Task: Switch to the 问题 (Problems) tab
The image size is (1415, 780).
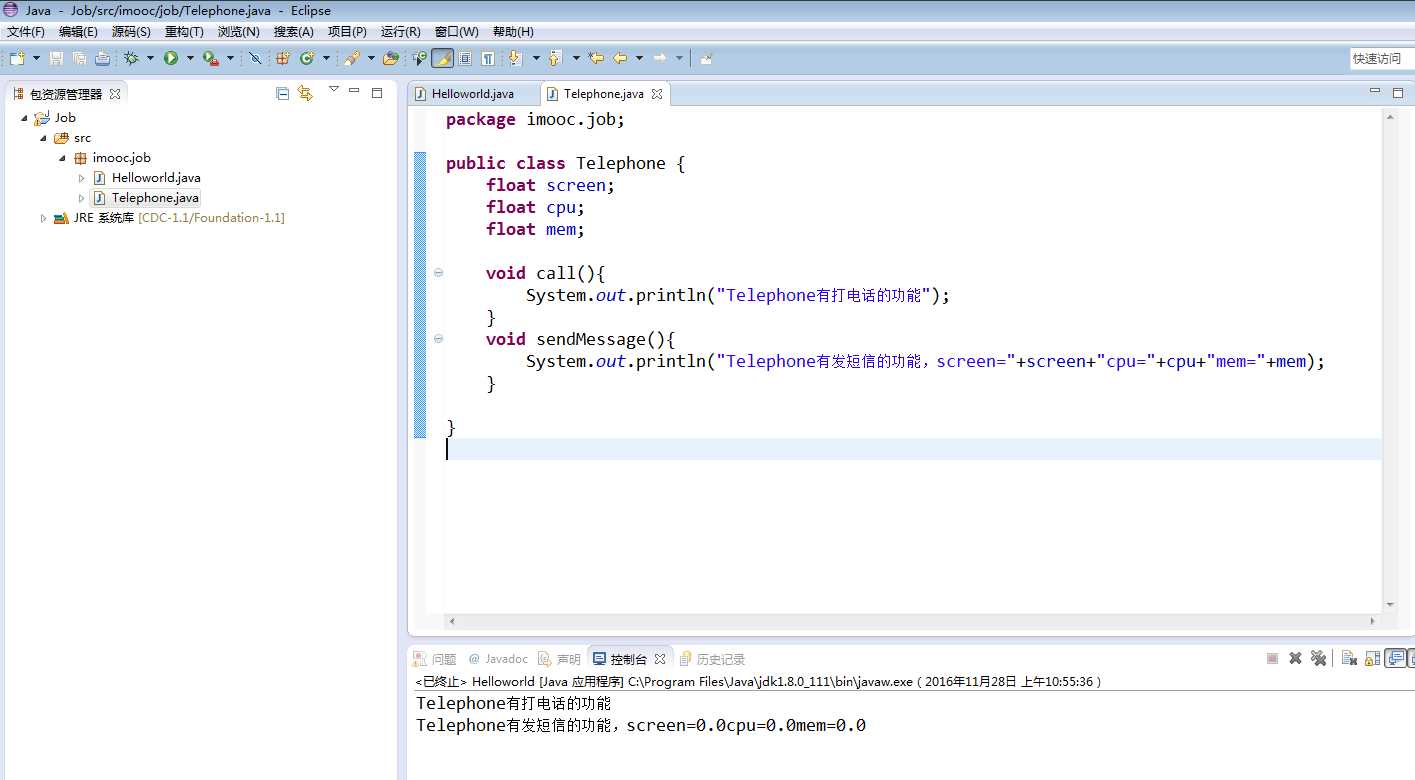Action: coord(435,659)
